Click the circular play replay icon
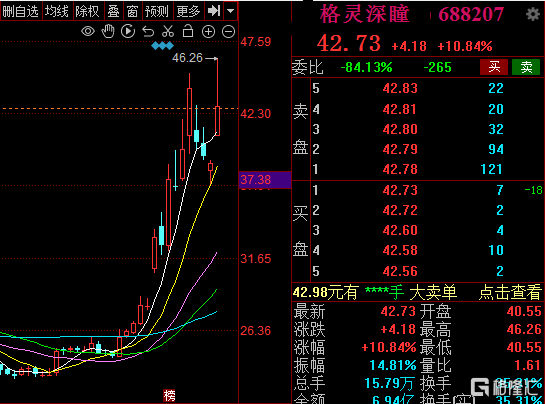Image resolution: width=545 pixels, height=404 pixels. pos(128,31)
